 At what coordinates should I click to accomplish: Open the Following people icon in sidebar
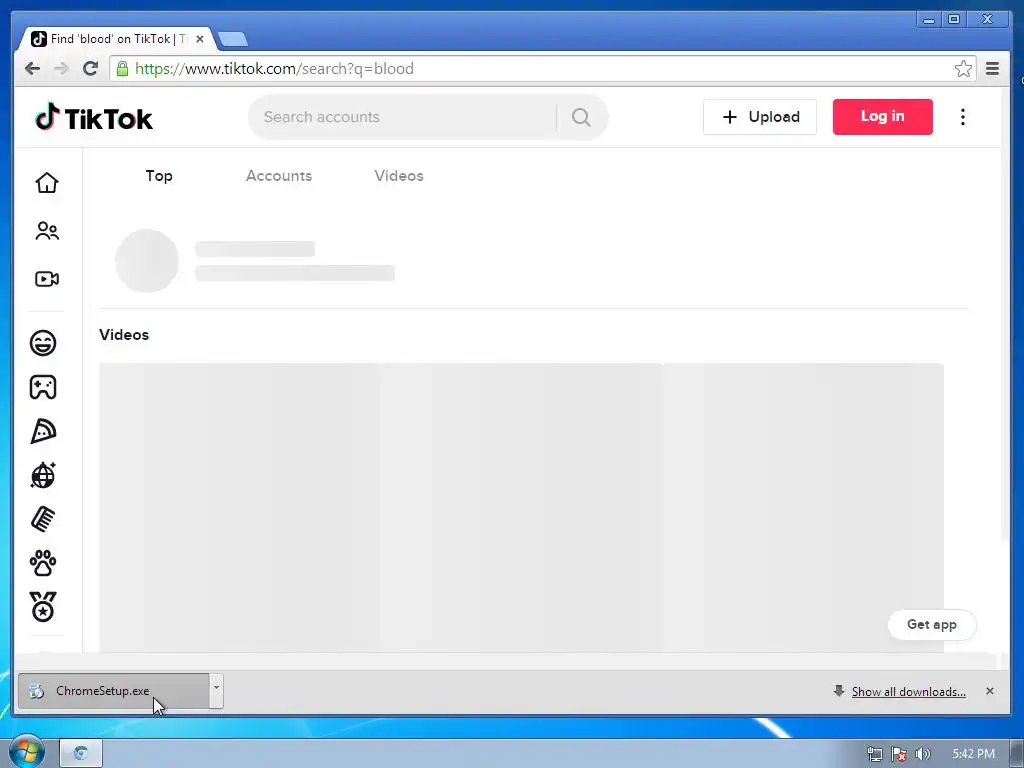[x=46, y=231]
